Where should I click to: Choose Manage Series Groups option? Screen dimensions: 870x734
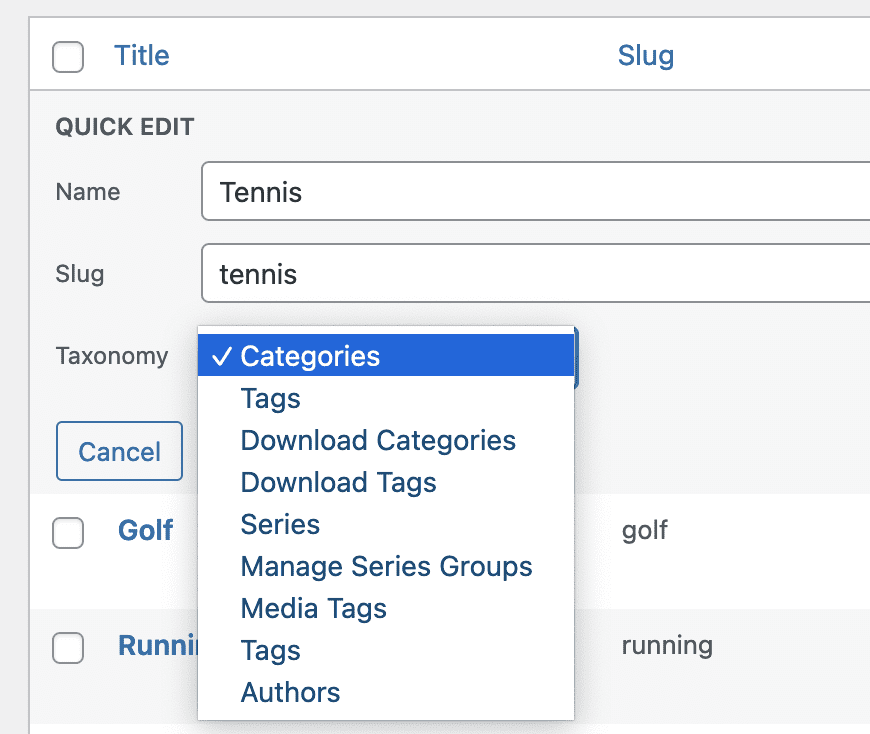[386, 566]
